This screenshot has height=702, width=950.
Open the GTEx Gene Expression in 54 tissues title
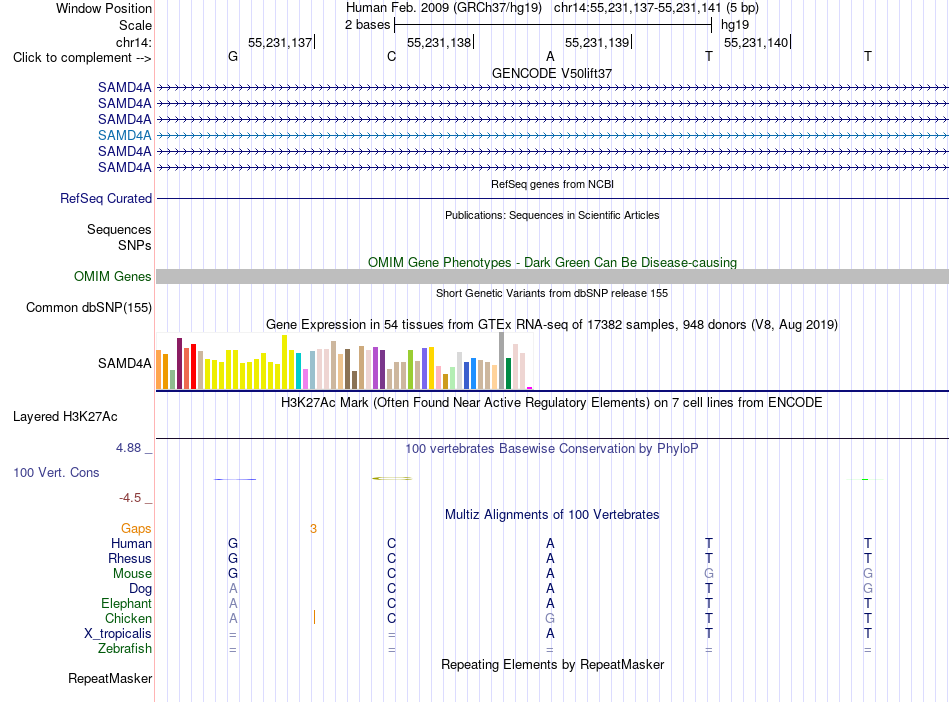click(x=552, y=325)
